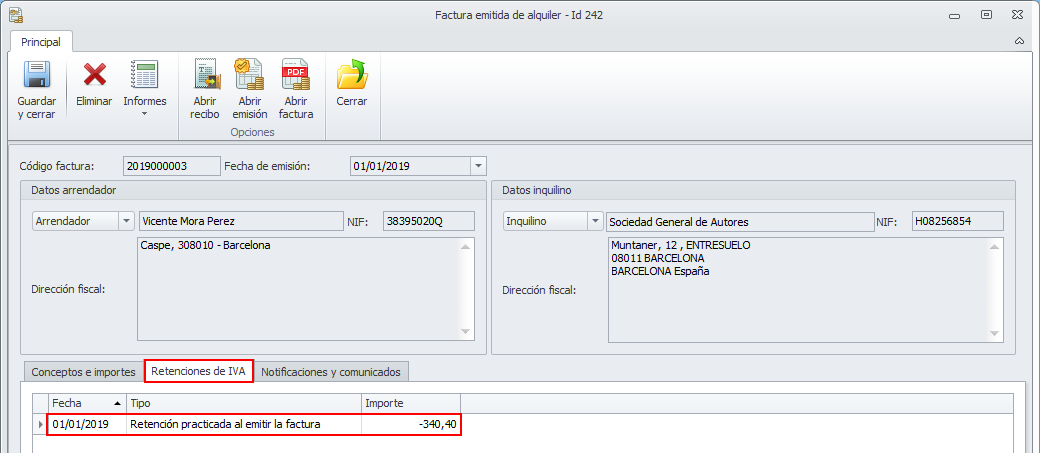The image size is (1040, 453).
Task: Open the Fecha de emisión date dropdown
Action: [x=478, y=166]
